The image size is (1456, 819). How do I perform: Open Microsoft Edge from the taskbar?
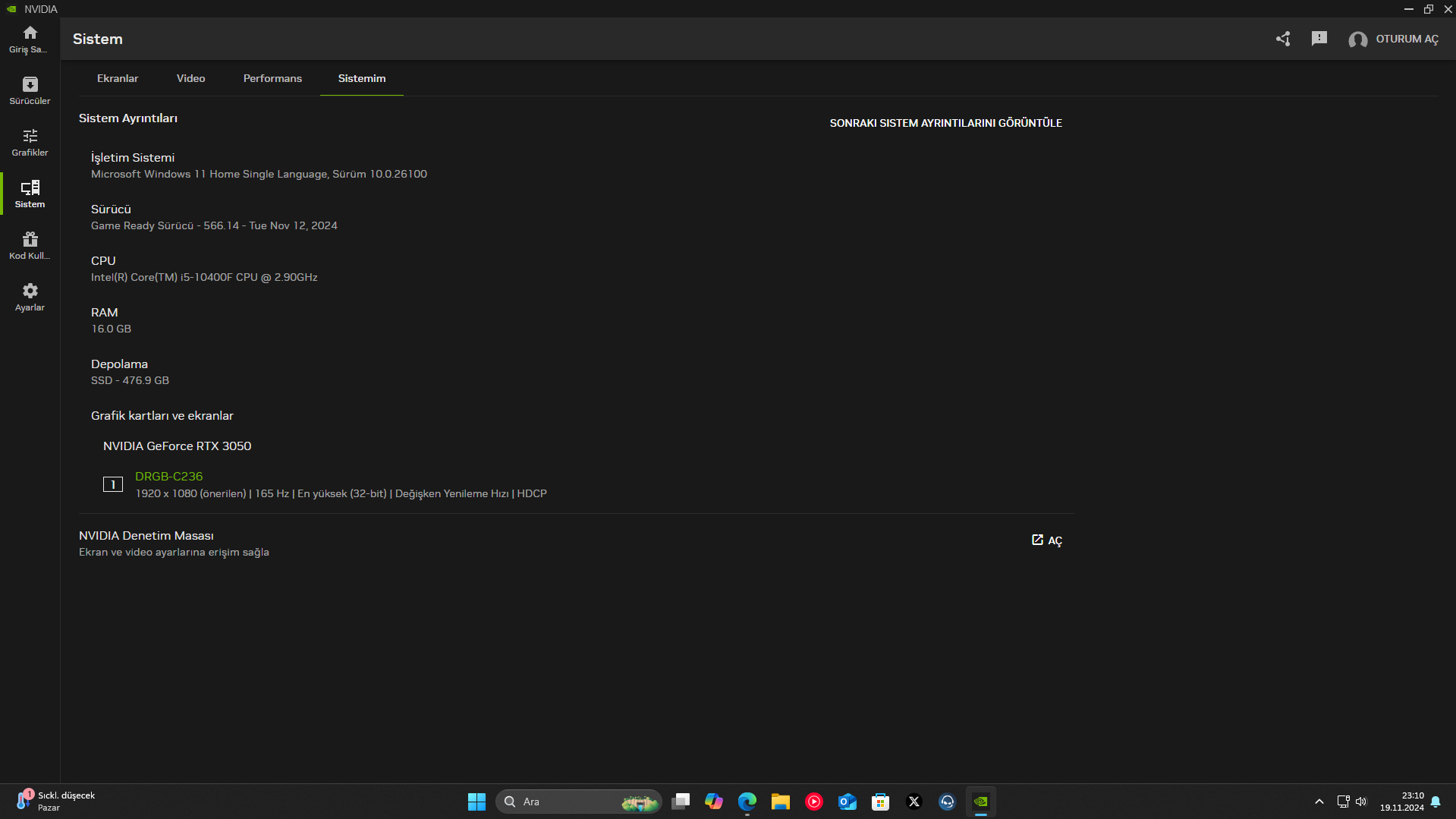click(747, 802)
